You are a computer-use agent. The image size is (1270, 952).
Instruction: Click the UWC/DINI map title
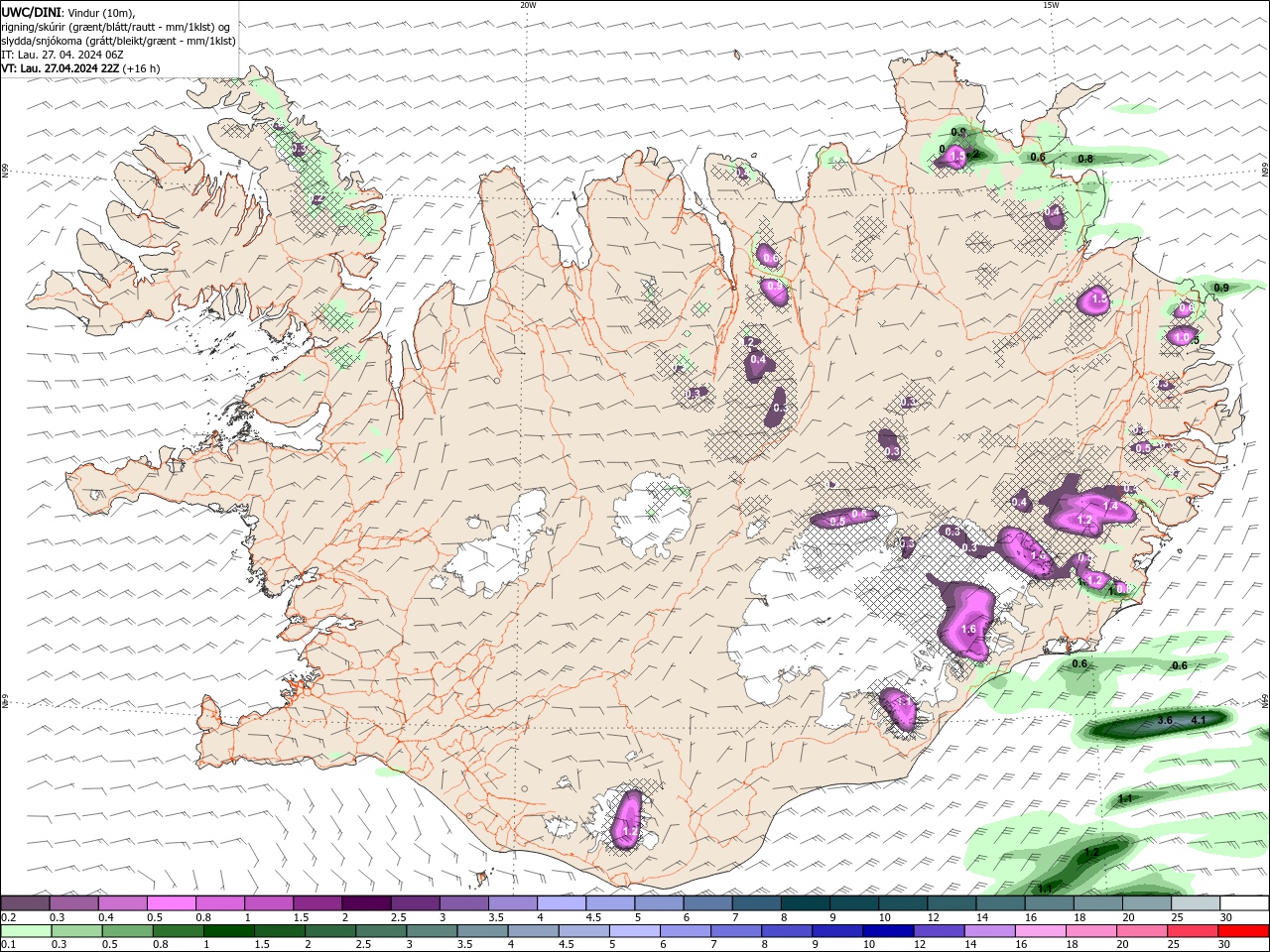tap(31, 12)
